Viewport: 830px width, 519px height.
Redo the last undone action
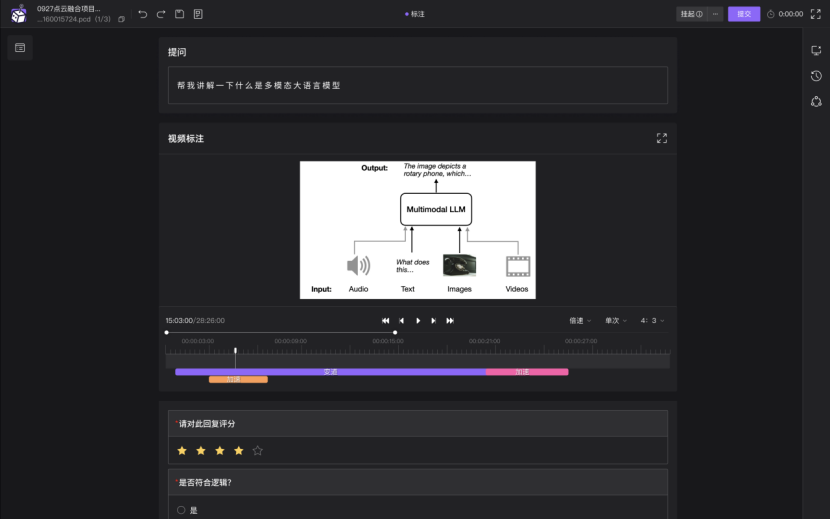tap(161, 14)
